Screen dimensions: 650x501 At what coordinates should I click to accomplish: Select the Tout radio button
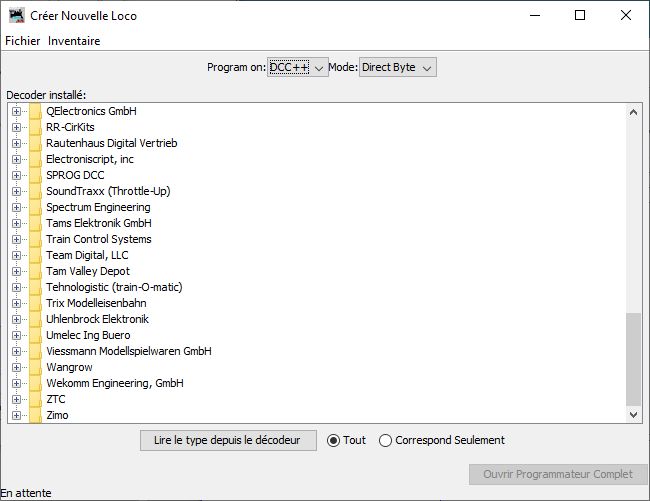[x=333, y=440]
